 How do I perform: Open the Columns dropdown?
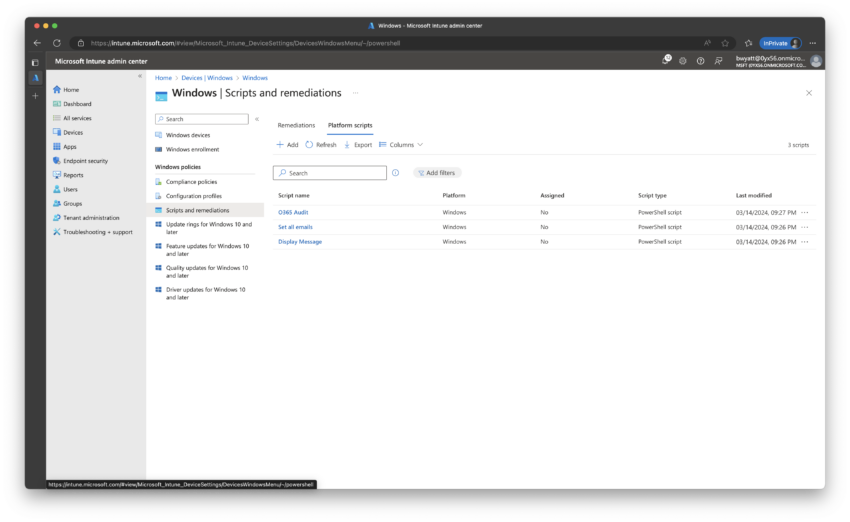(401, 145)
